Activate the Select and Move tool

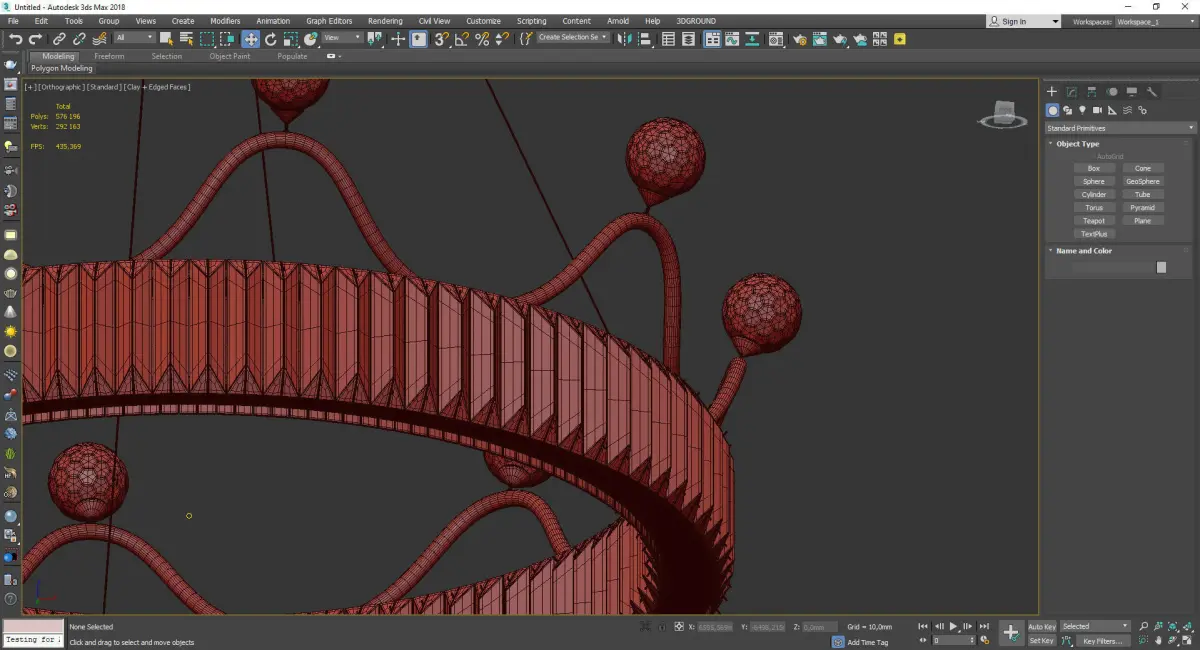tap(250, 39)
